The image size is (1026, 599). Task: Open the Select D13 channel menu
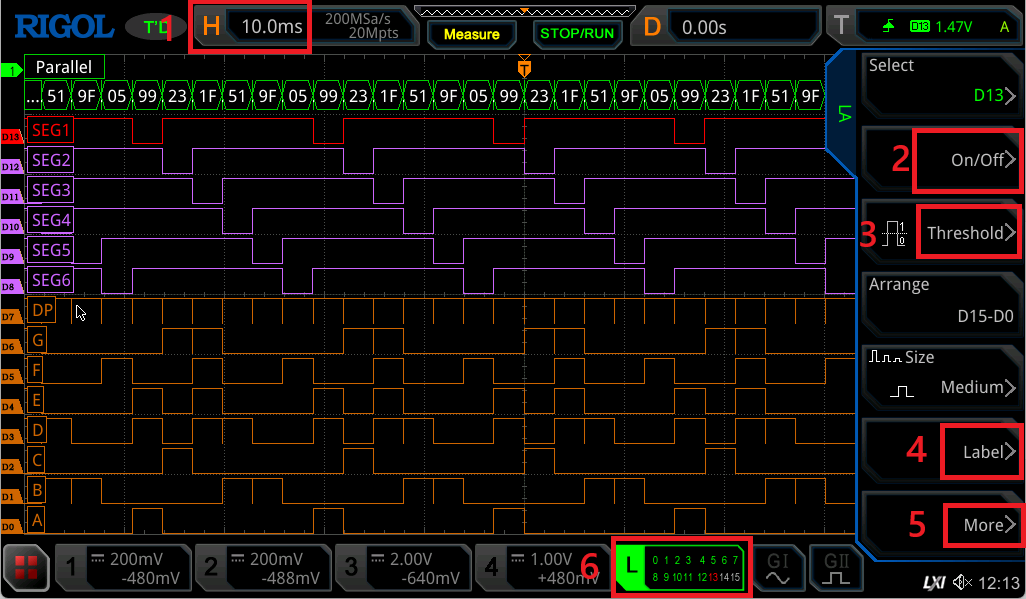940,83
